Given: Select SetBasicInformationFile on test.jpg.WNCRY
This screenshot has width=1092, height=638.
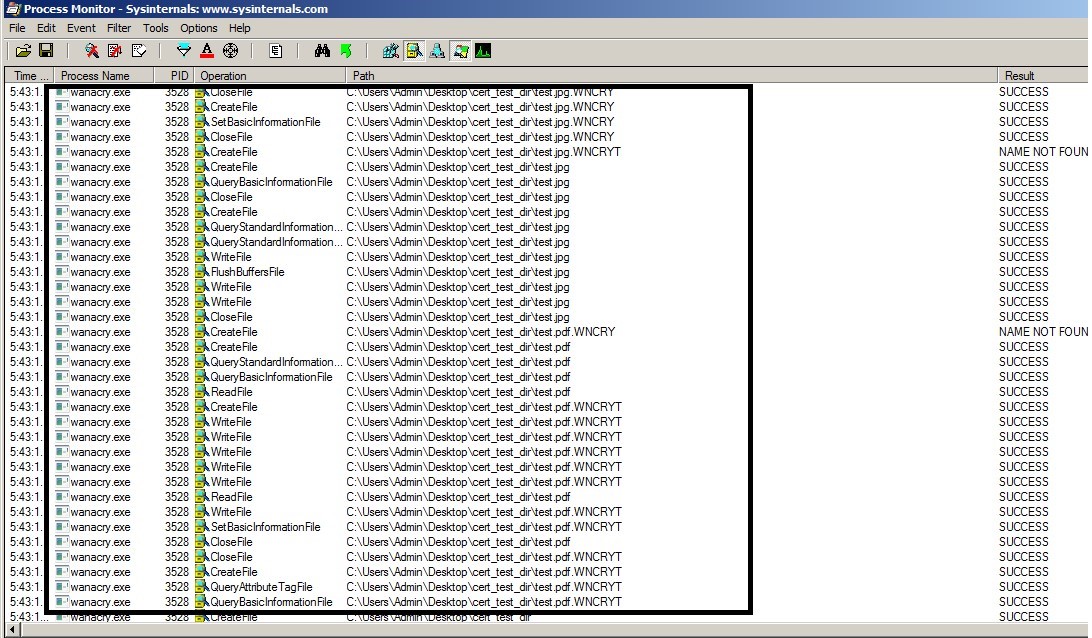Looking at the screenshot, I should click(265, 122).
